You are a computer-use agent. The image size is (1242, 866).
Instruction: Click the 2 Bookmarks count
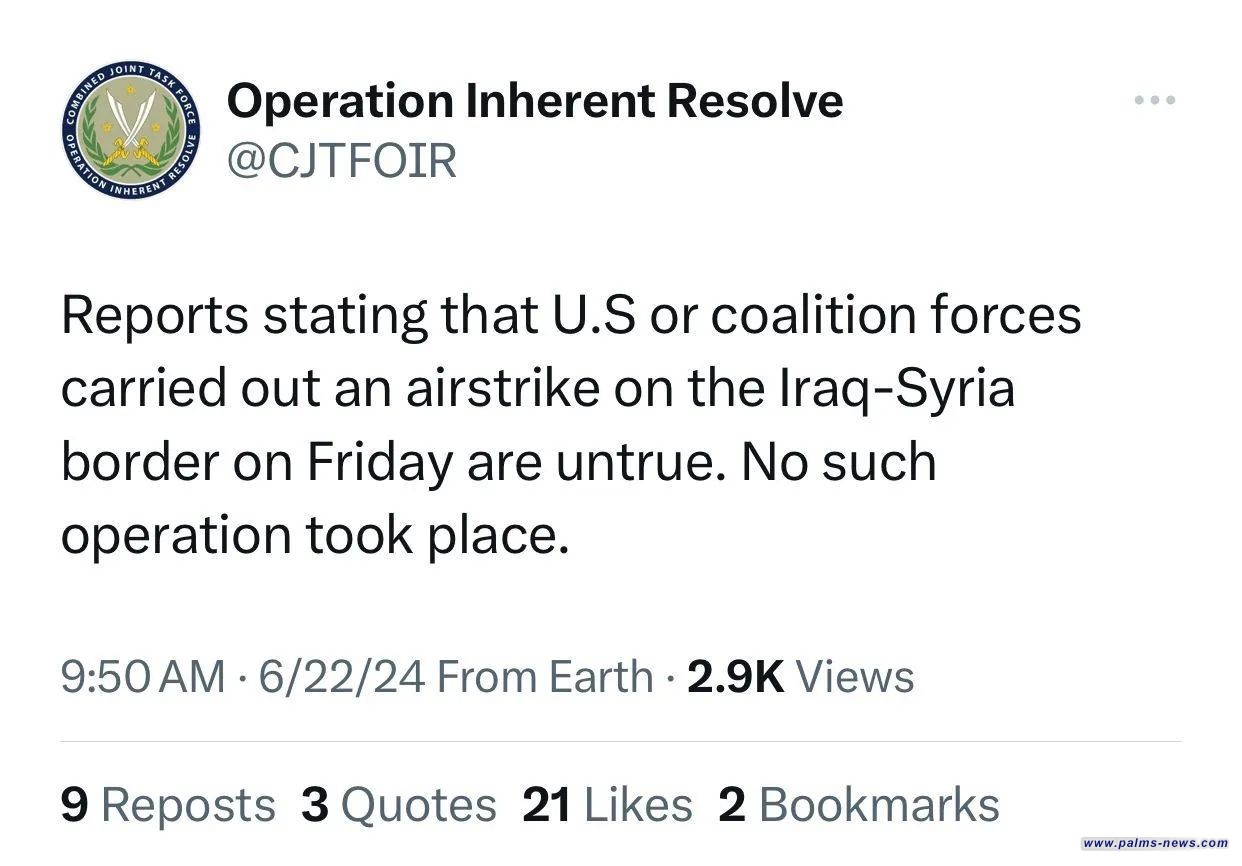coord(858,805)
